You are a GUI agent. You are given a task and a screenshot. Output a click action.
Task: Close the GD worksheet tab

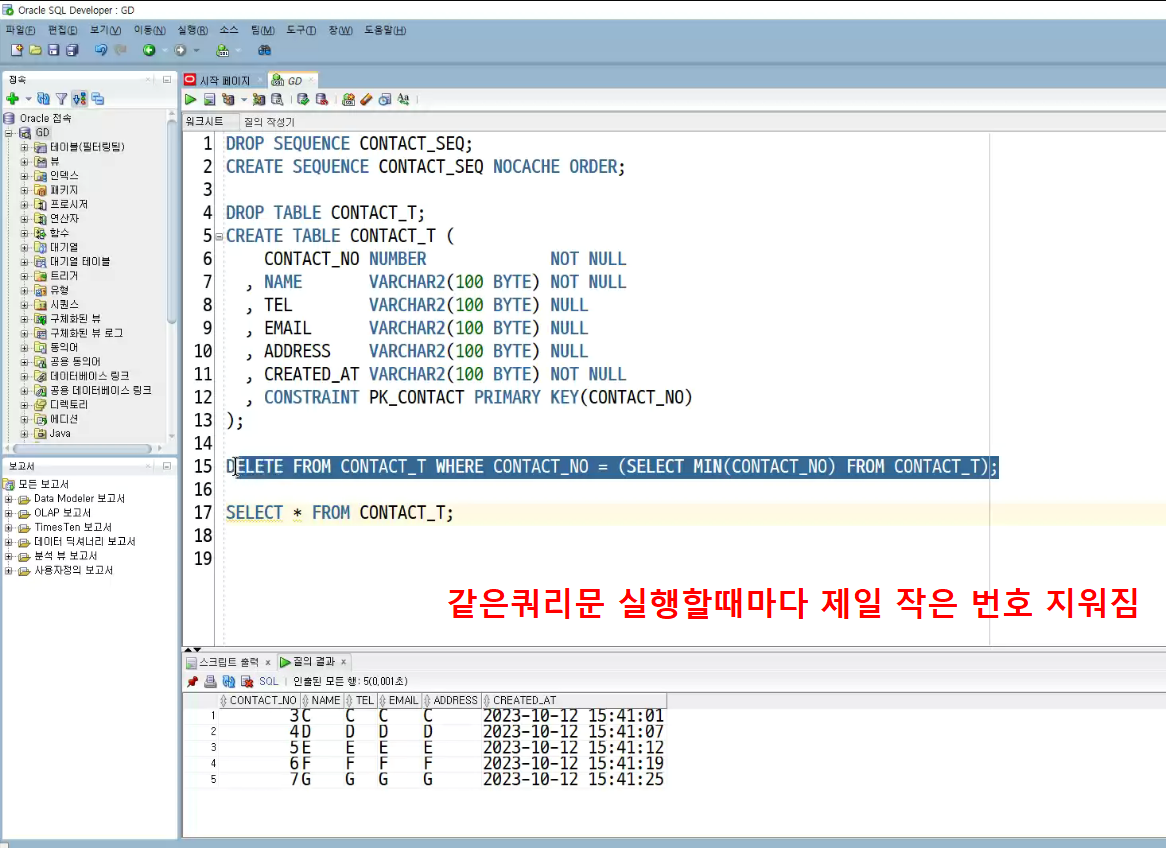click(310, 79)
